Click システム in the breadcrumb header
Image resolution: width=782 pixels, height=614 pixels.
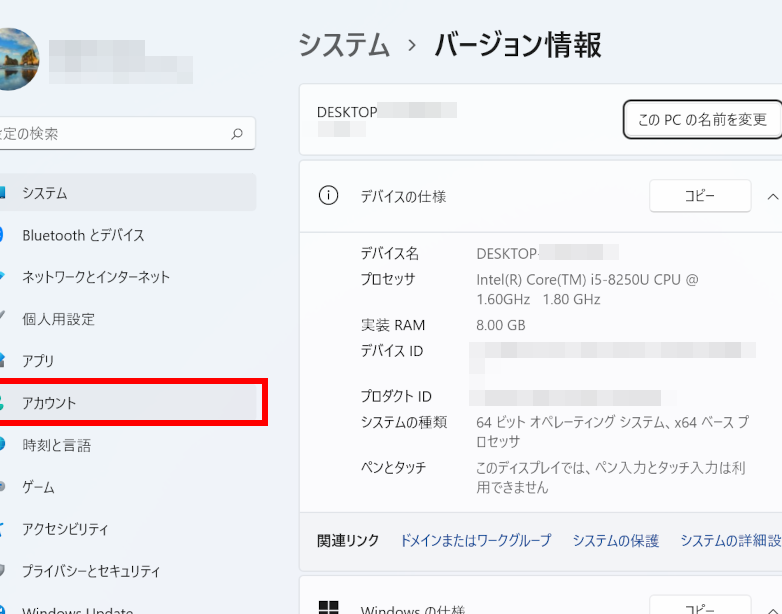click(x=344, y=44)
